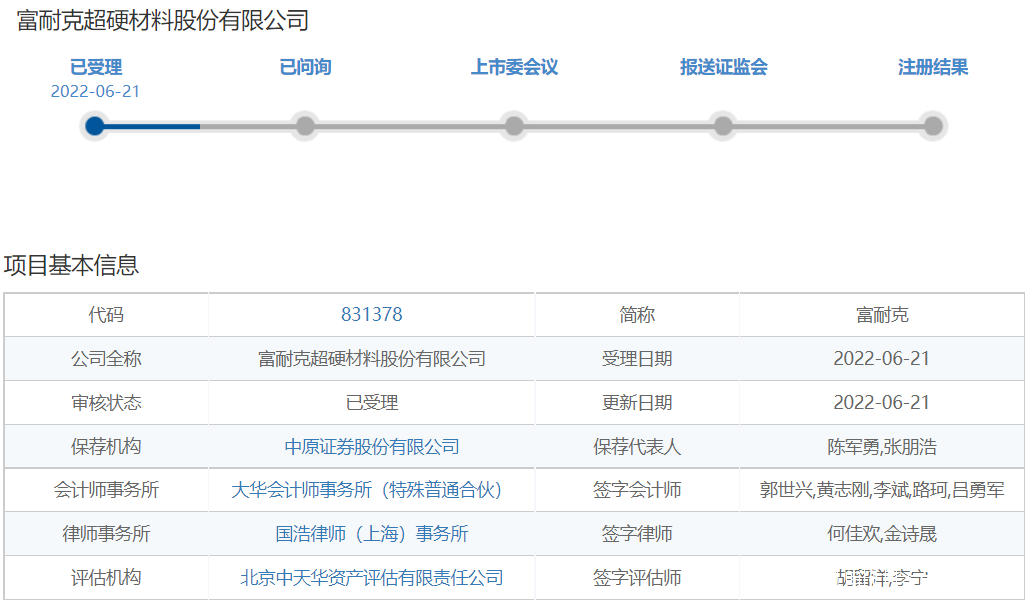Image resolution: width=1030 pixels, height=605 pixels.
Task: Select the 已受理 stage label
Action: pos(96,68)
